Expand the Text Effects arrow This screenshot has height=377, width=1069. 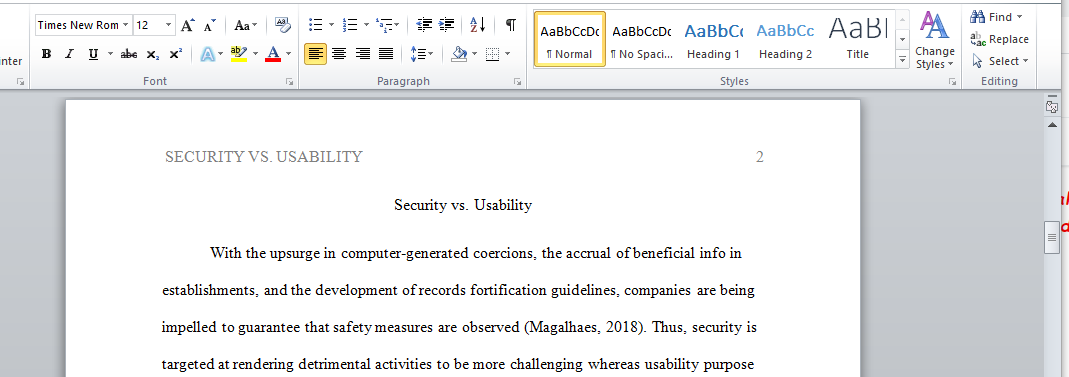tap(220, 54)
